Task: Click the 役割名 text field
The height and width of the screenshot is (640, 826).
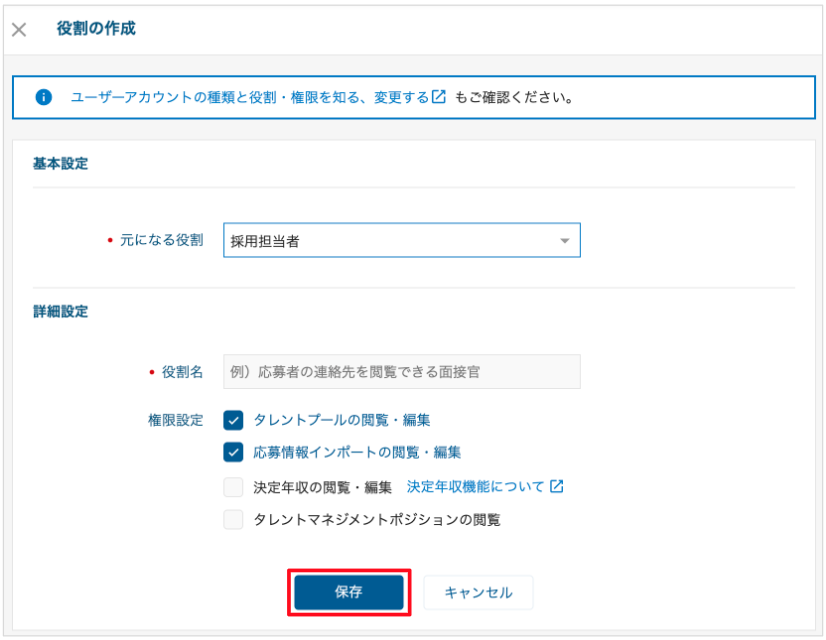Action: (402, 372)
